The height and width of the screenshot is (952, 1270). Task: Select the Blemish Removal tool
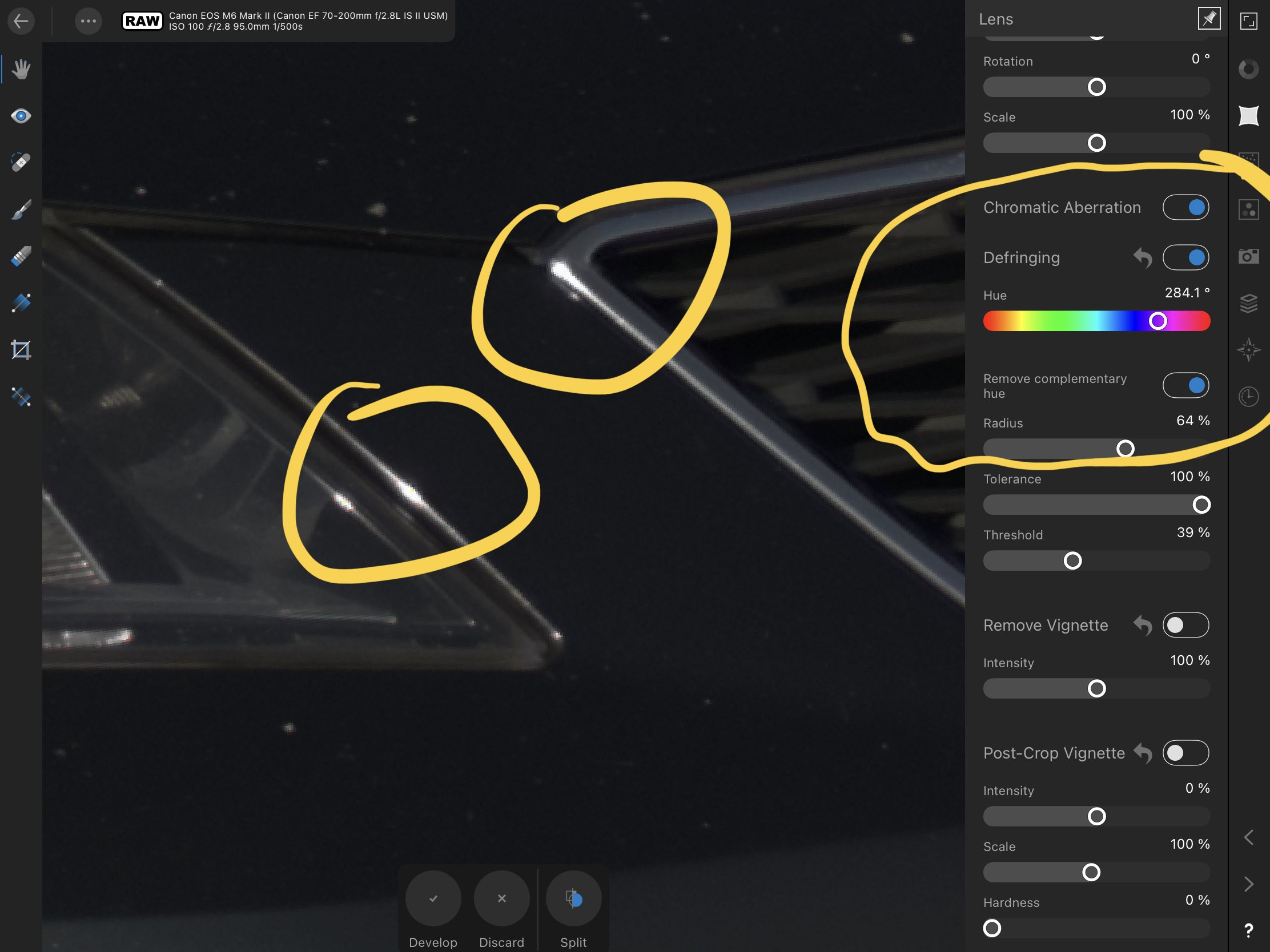(x=21, y=163)
